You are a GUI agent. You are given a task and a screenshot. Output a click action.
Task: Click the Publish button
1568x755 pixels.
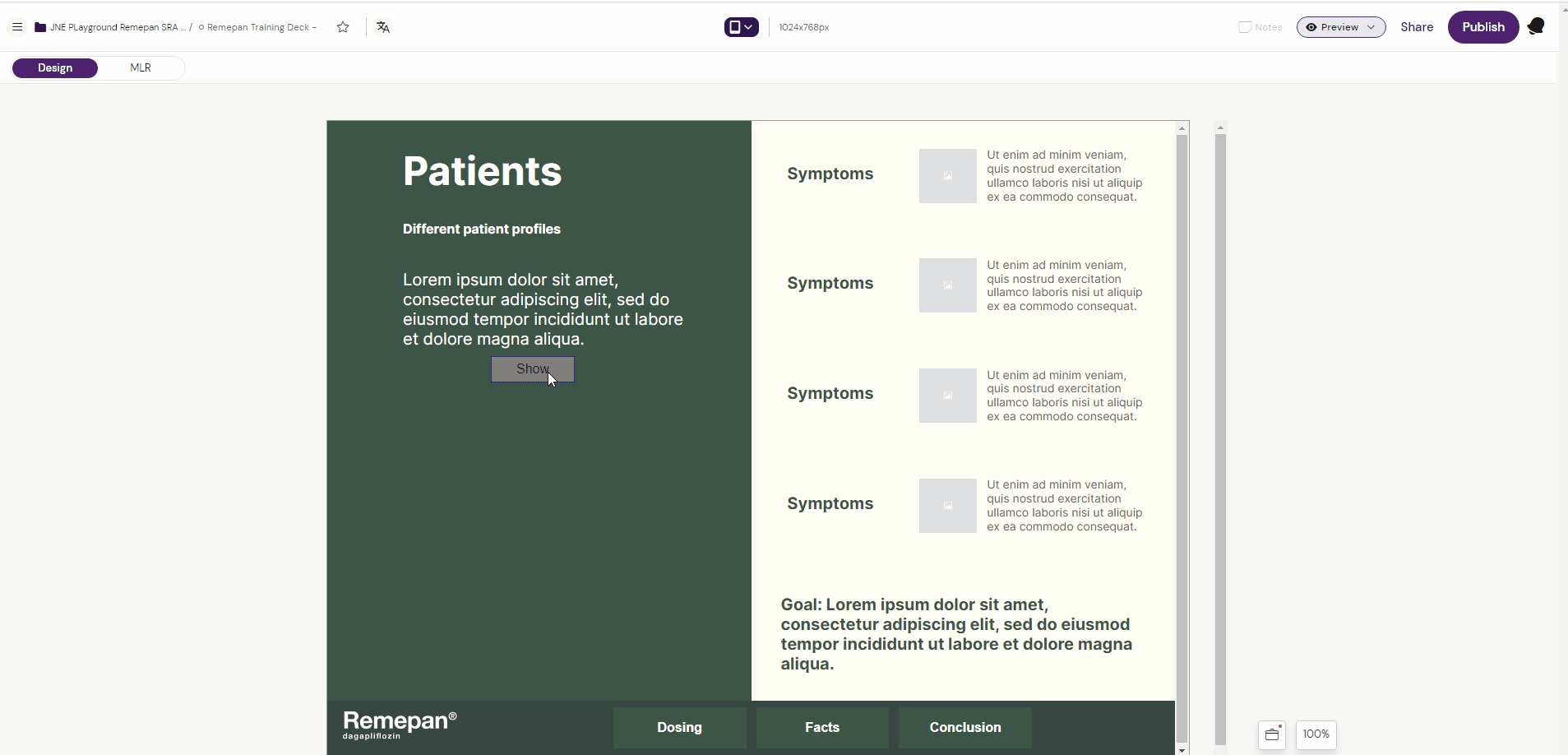coord(1482,27)
